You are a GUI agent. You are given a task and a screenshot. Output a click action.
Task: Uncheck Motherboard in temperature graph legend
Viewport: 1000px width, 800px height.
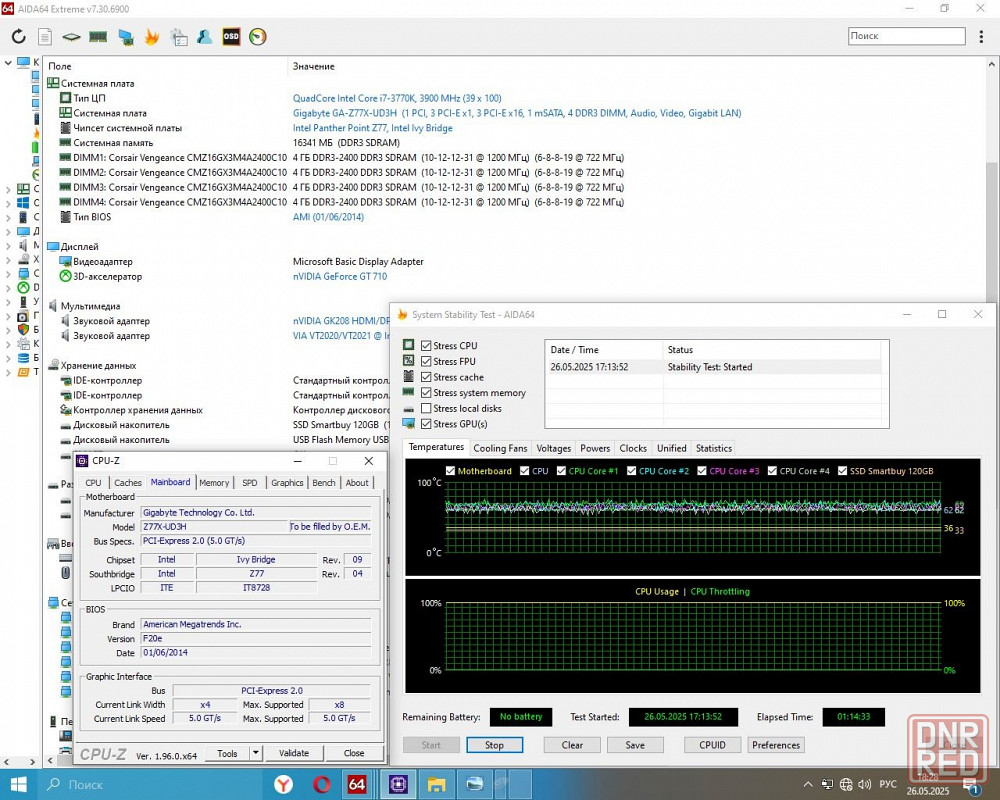[x=451, y=471]
